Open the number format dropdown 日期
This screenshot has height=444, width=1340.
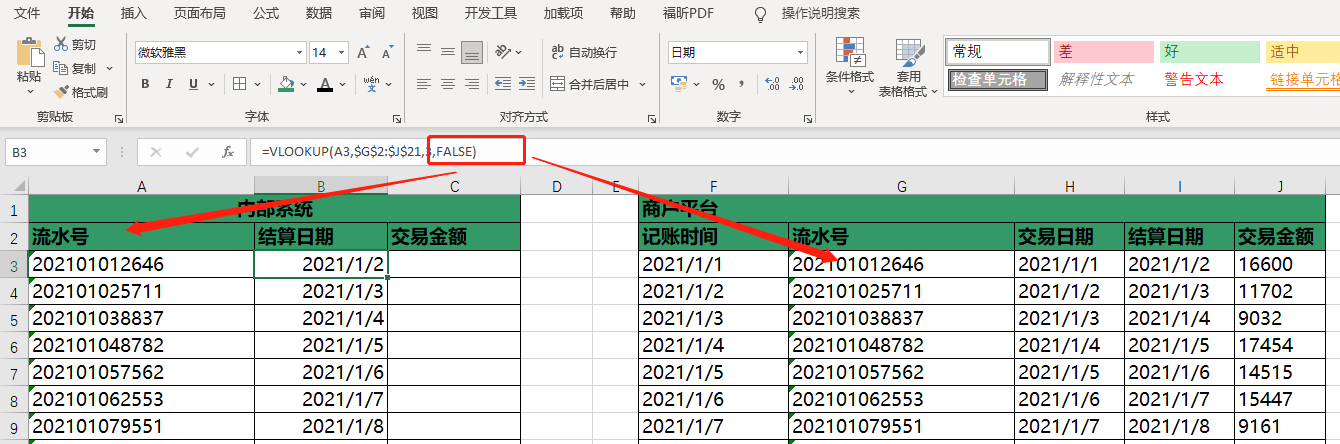(x=800, y=52)
